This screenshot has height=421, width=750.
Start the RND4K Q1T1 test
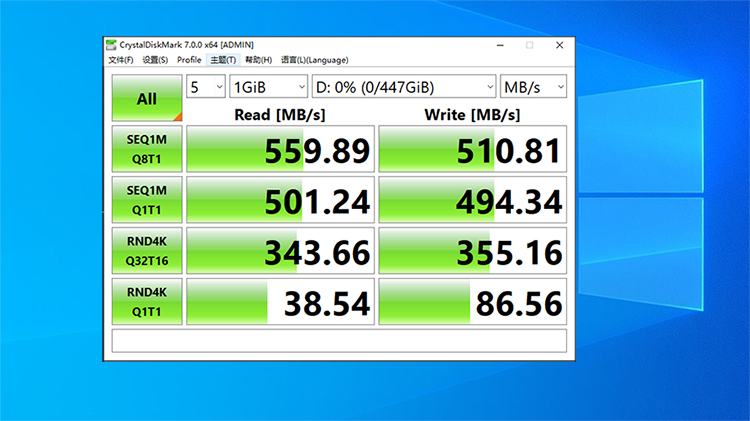(147, 302)
